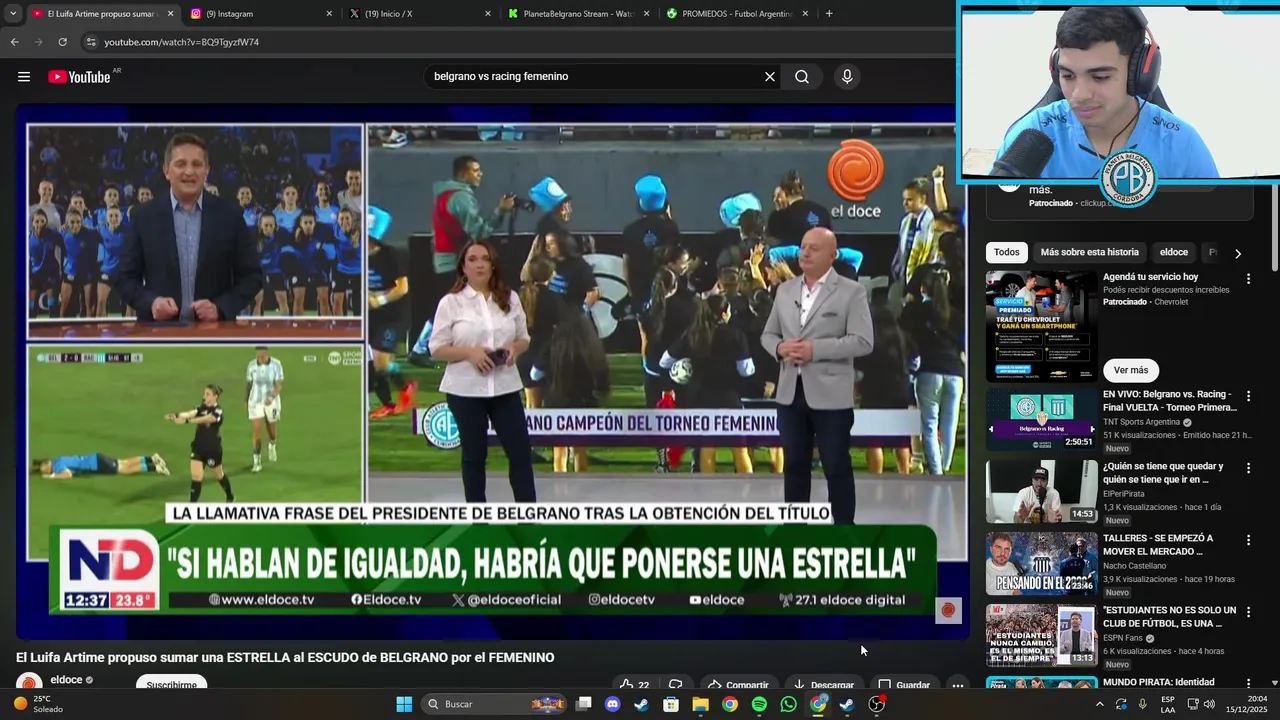This screenshot has height=720, width=1280.
Task: Select the Todos filter chip
Action: 1007,253
